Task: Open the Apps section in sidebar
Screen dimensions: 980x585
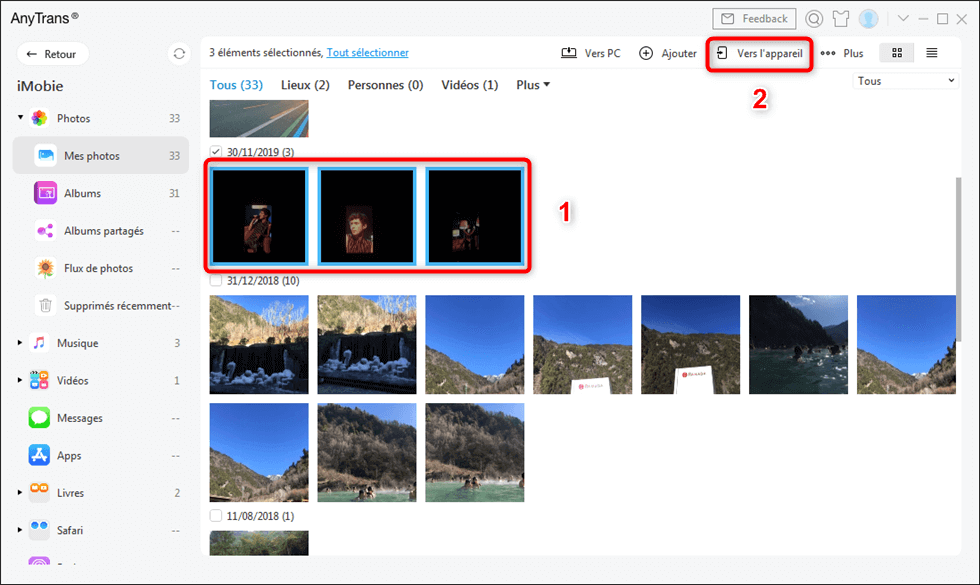Action: pyautogui.click(x=68, y=456)
